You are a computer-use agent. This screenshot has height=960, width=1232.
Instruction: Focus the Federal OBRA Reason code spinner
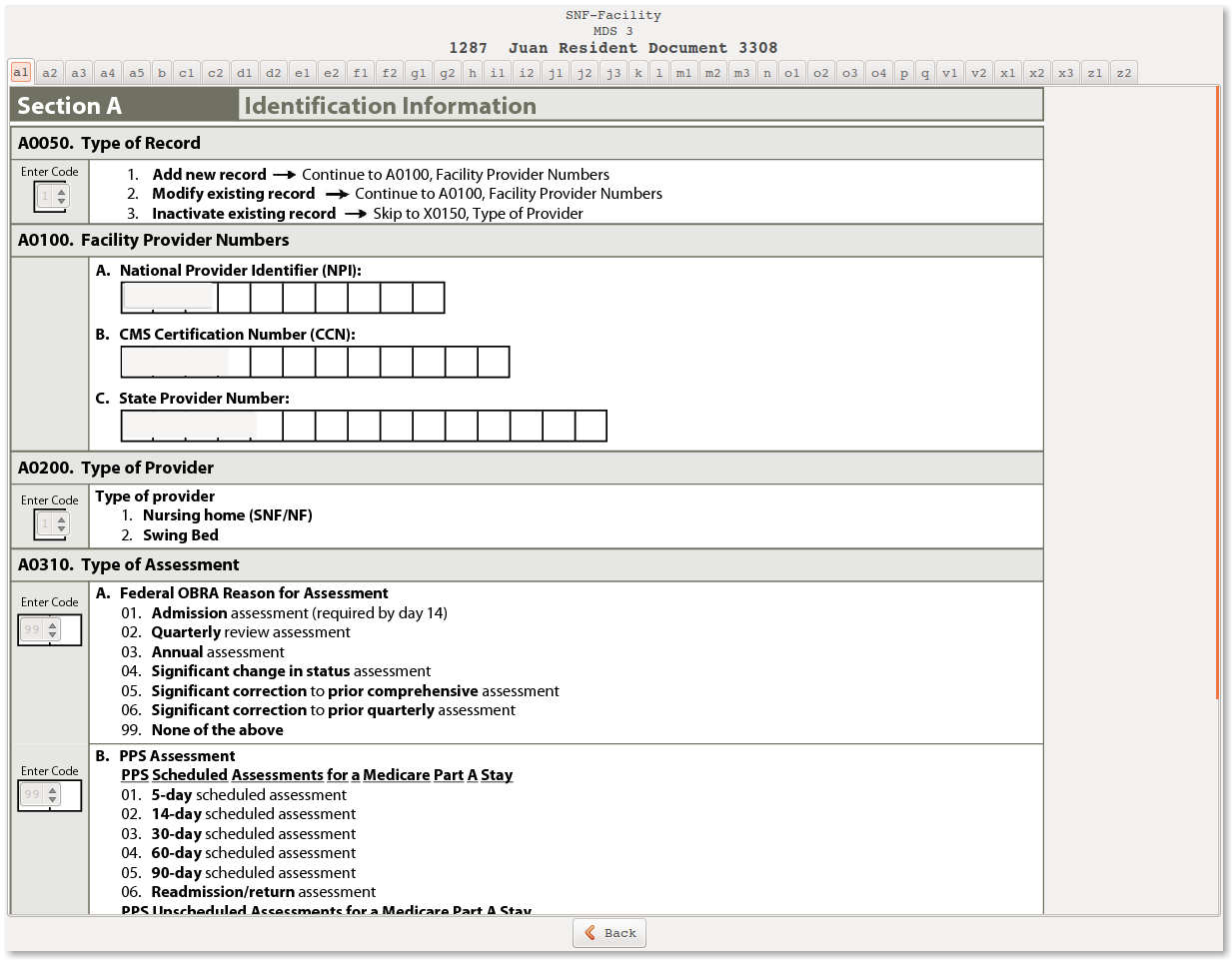coord(40,629)
